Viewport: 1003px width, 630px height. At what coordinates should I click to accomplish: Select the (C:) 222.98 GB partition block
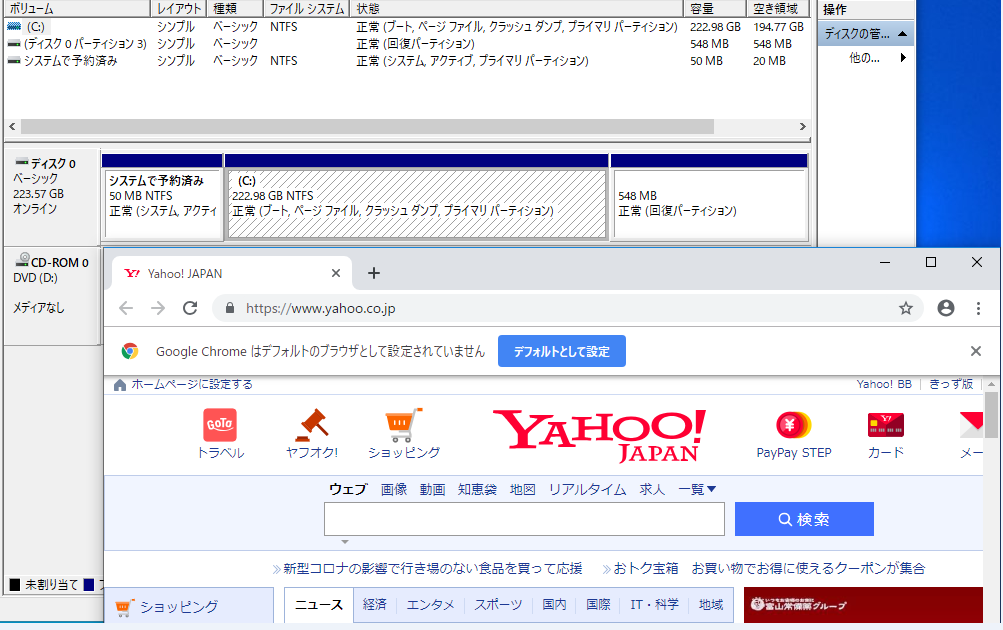click(x=417, y=203)
